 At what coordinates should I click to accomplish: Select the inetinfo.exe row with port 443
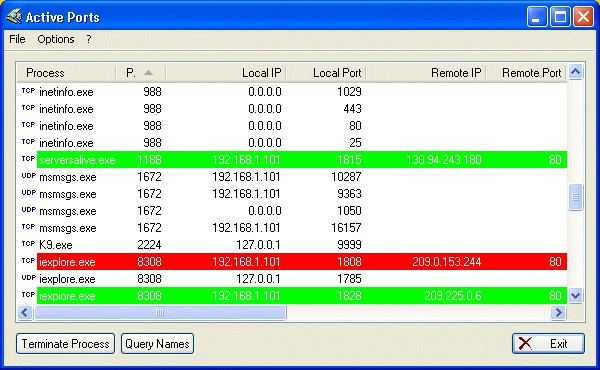click(292, 109)
